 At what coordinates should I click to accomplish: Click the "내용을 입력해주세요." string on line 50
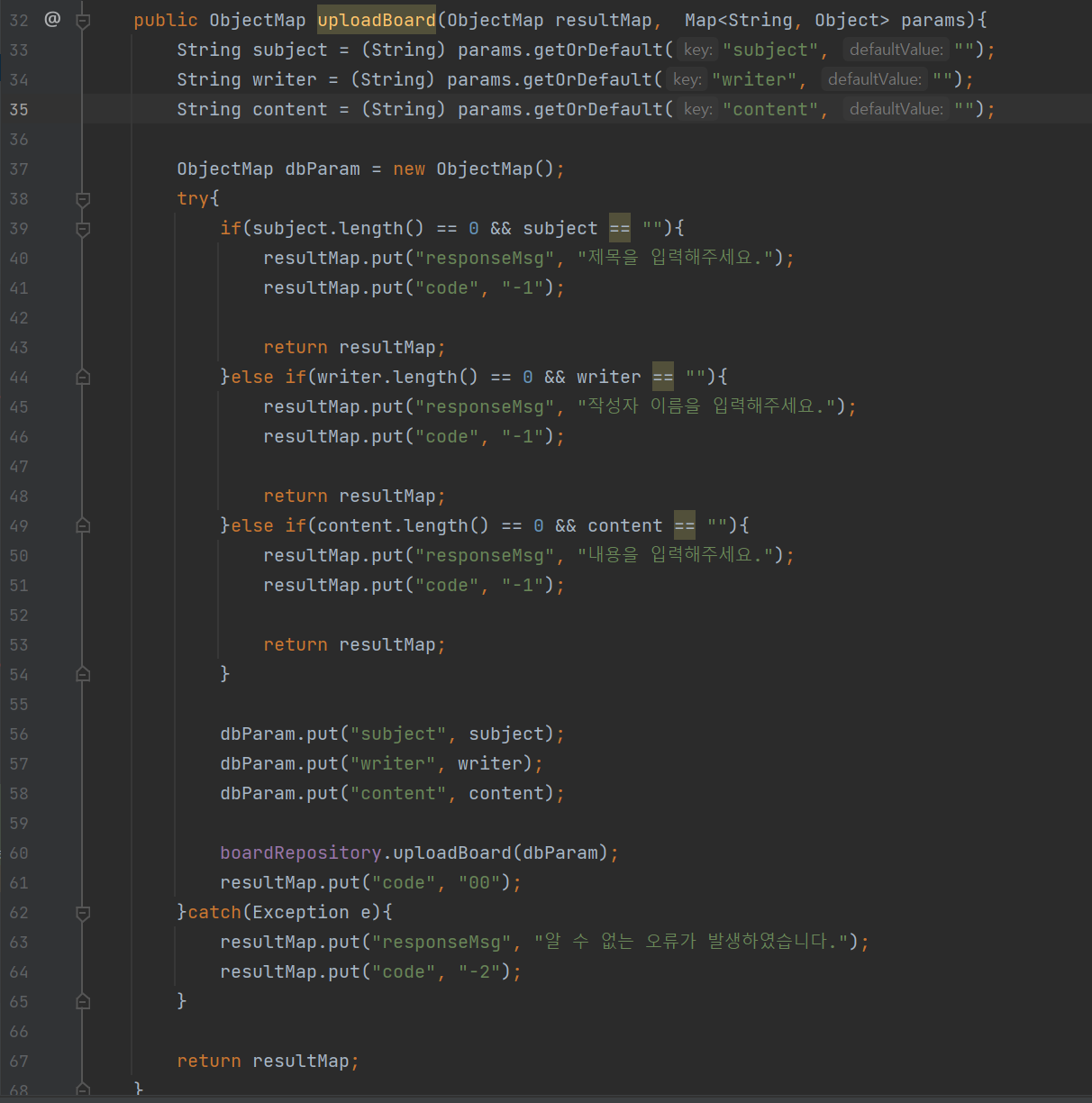675,555
